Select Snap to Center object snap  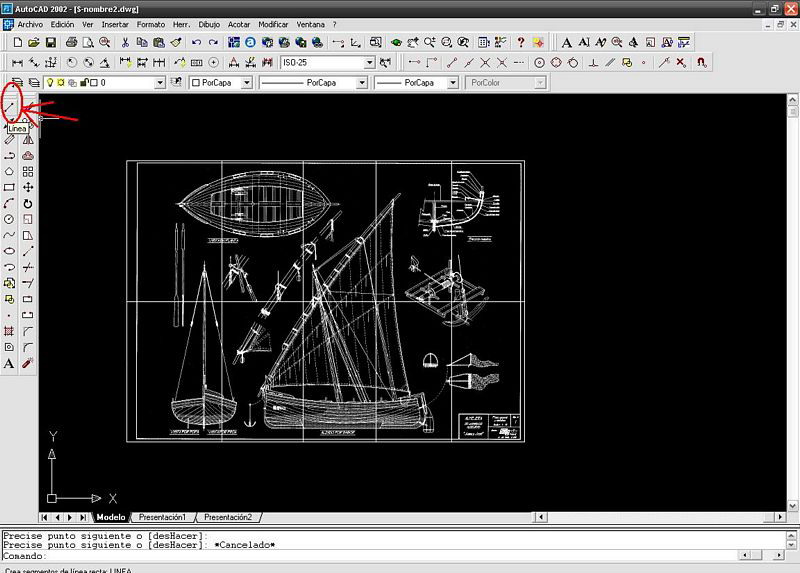pos(539,63)
